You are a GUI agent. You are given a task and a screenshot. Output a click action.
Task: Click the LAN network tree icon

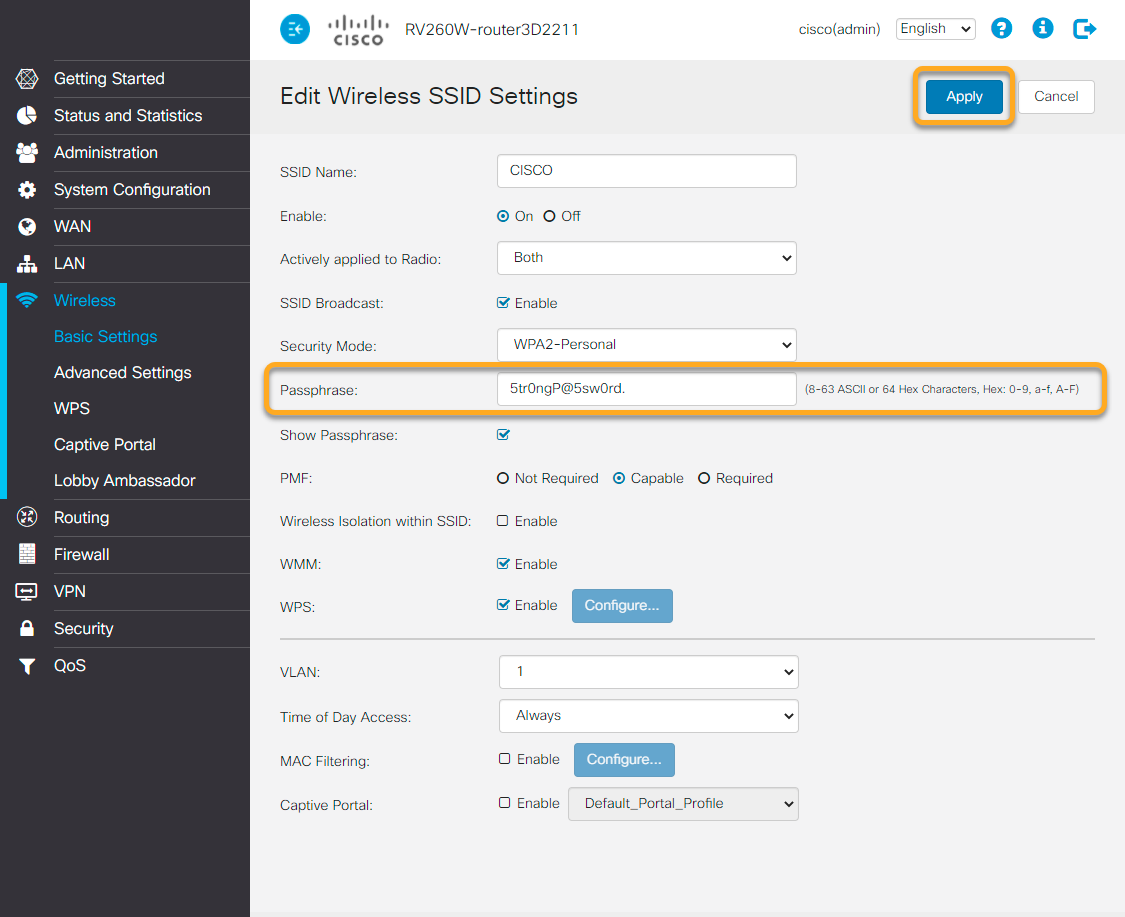pos(27,264)
